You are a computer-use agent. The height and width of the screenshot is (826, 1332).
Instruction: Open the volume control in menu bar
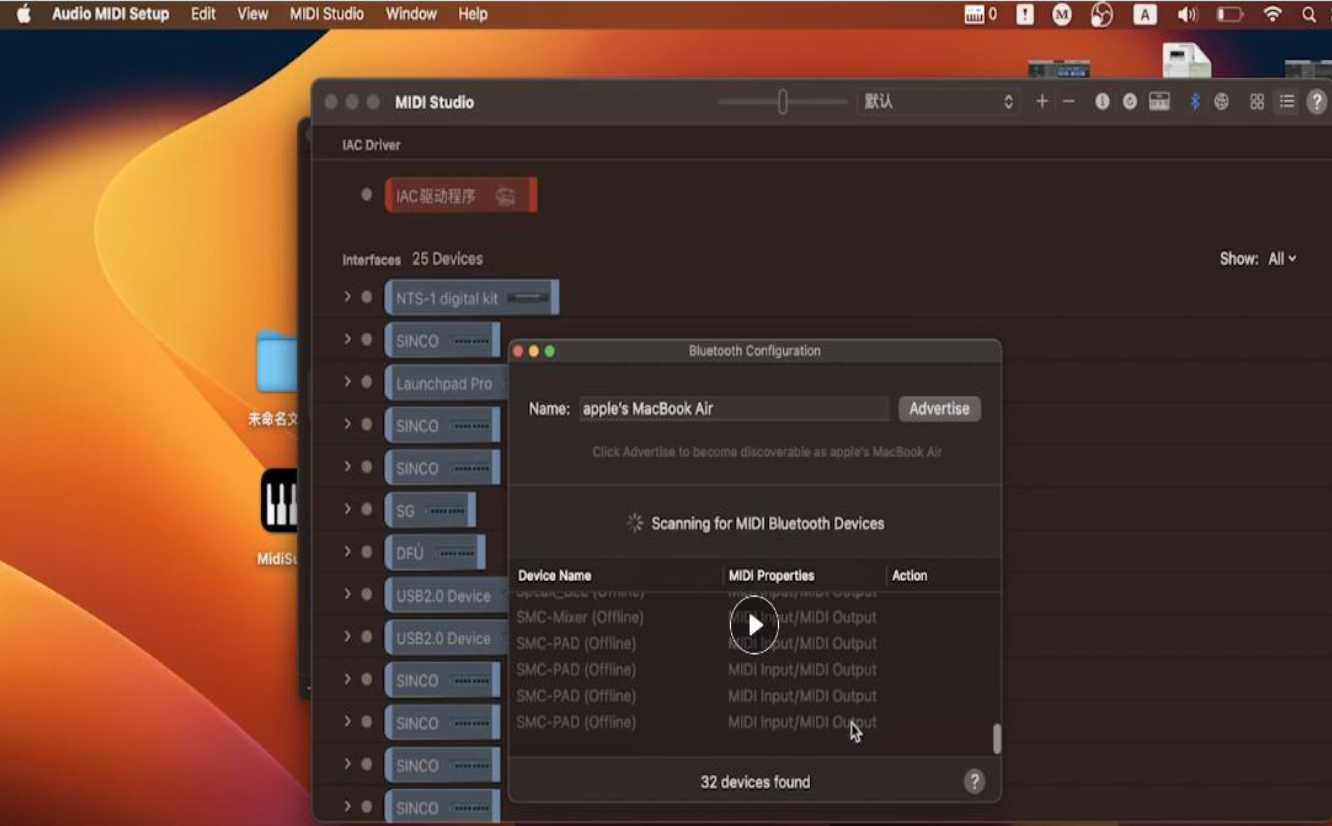point(1187,14)
